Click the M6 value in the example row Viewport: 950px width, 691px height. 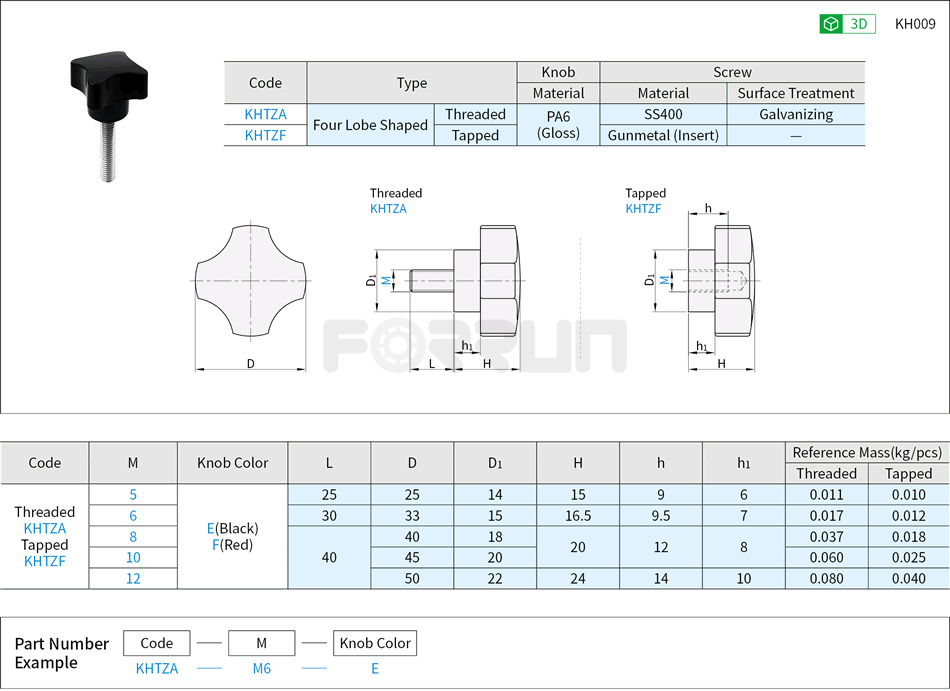(261, 669)
